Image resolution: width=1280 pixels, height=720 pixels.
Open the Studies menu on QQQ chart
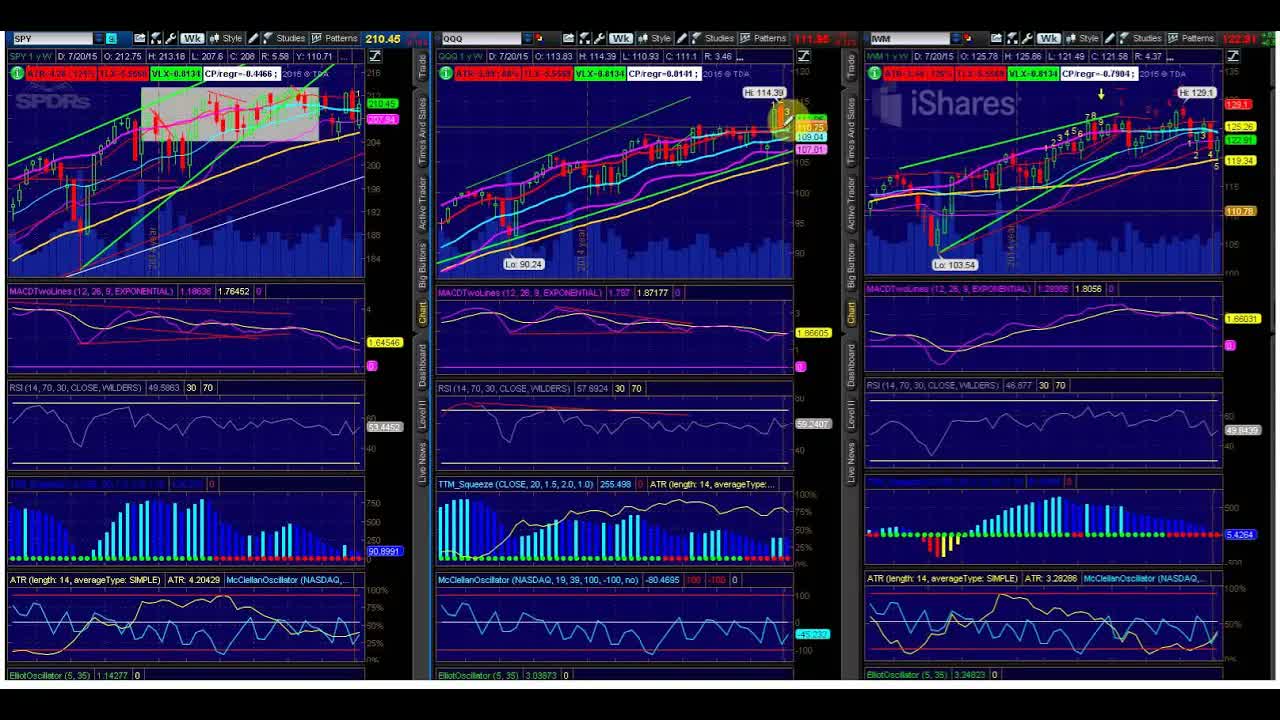click(714, 38)
